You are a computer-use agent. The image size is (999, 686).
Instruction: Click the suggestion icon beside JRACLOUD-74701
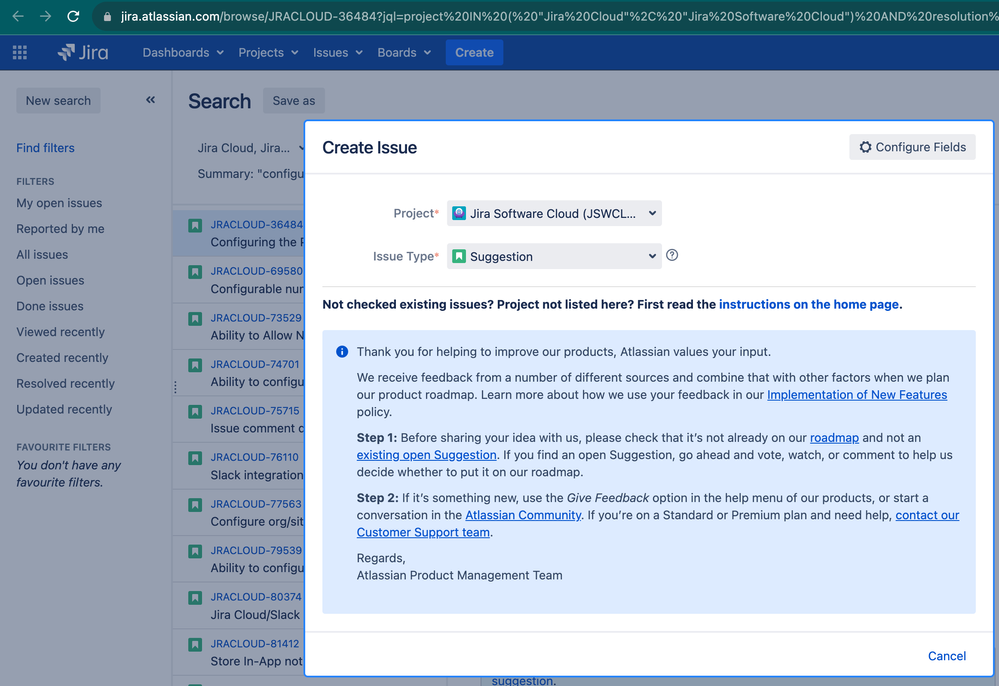[x=195, y=365]
